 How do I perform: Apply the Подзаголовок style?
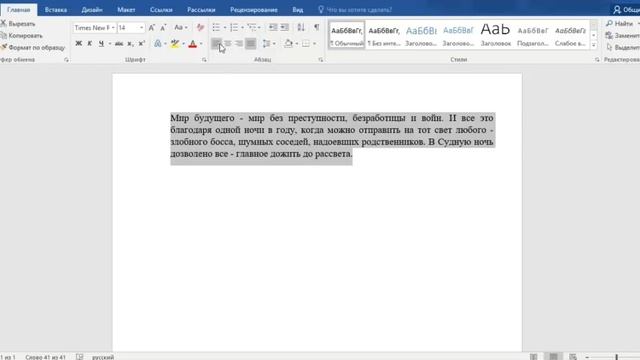(x=533, y=35)
